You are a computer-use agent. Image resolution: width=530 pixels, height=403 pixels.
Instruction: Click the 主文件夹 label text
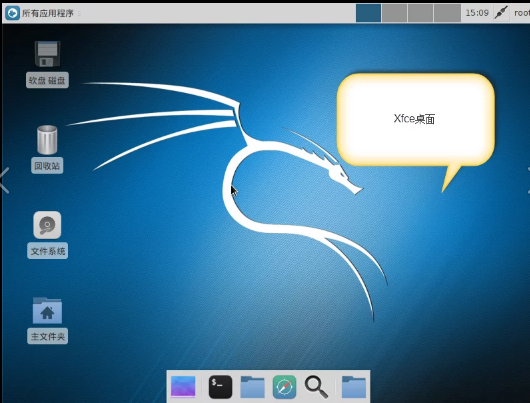click(48, 336)
